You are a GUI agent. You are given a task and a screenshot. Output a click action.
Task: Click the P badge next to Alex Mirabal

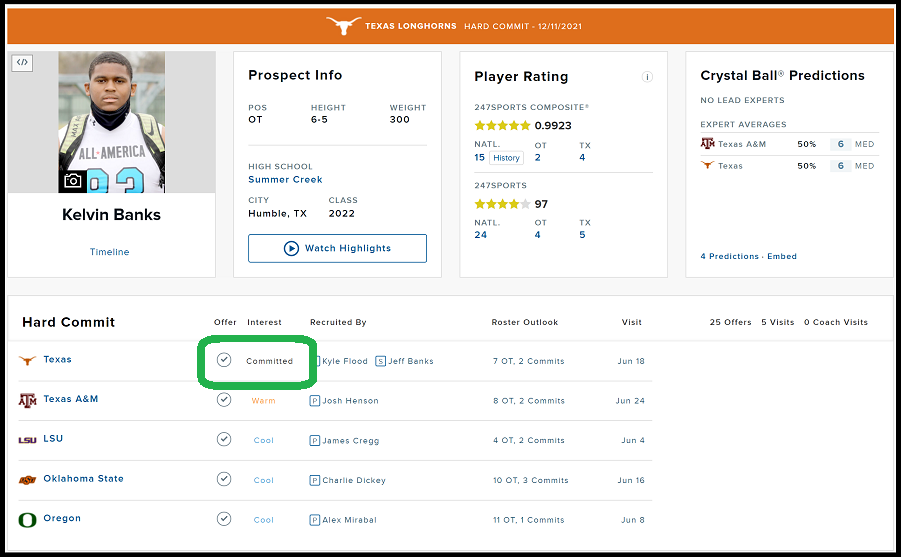tap(314, 520)
